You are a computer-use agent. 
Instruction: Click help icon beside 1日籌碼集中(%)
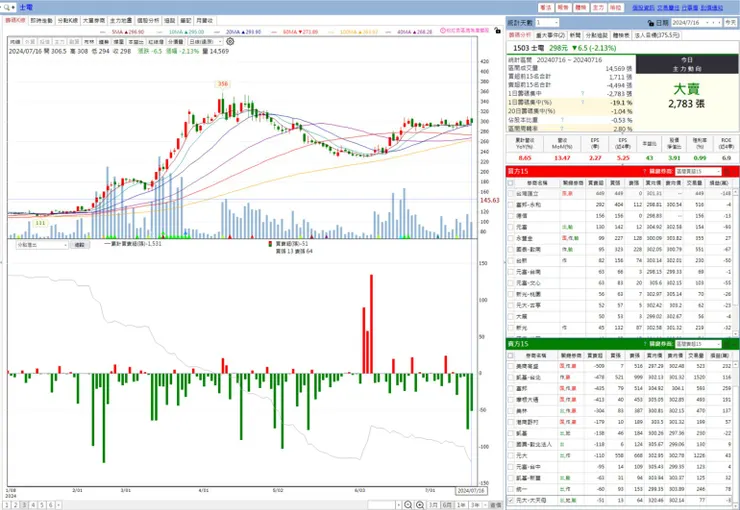point(582,102)
